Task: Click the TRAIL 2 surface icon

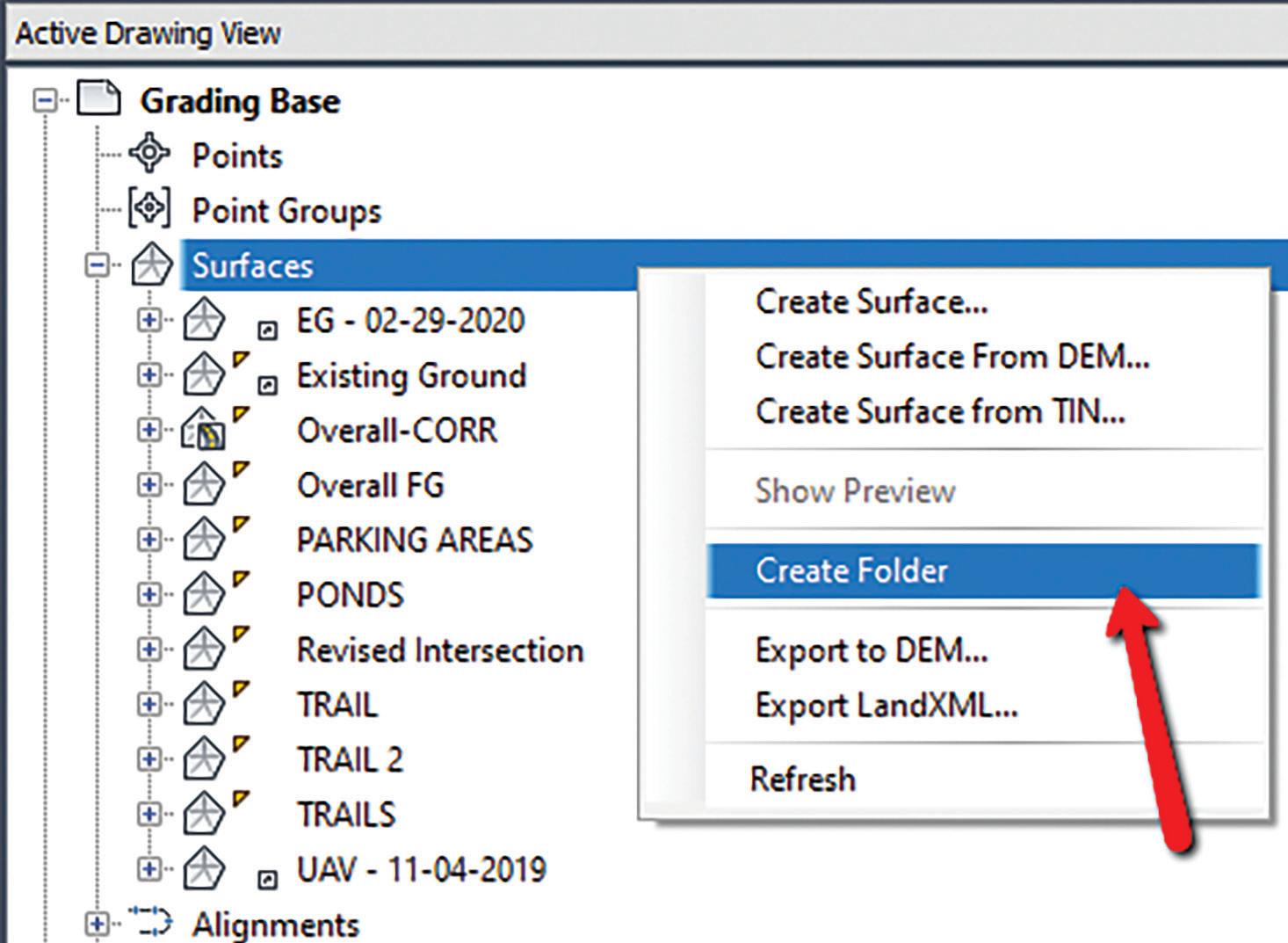Action: click(204, 758)
